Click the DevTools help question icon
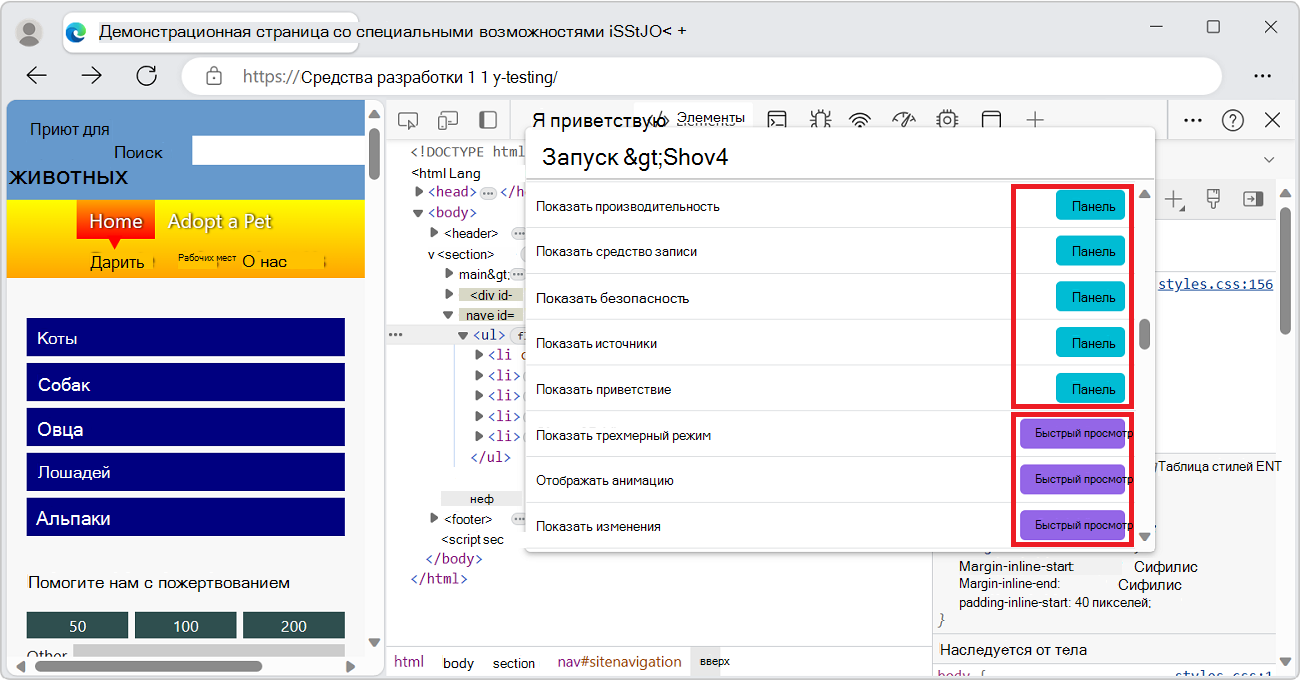This screenshot has height=680, width=1300. (x=1232, y=120)
